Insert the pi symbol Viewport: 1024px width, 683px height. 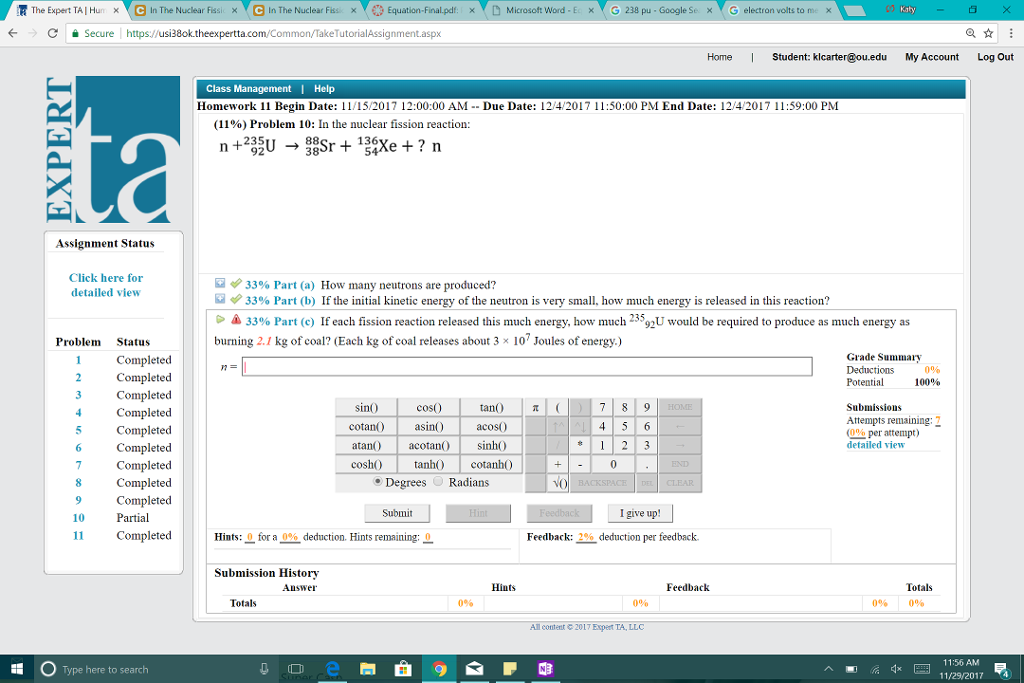[x=535, y=407]
